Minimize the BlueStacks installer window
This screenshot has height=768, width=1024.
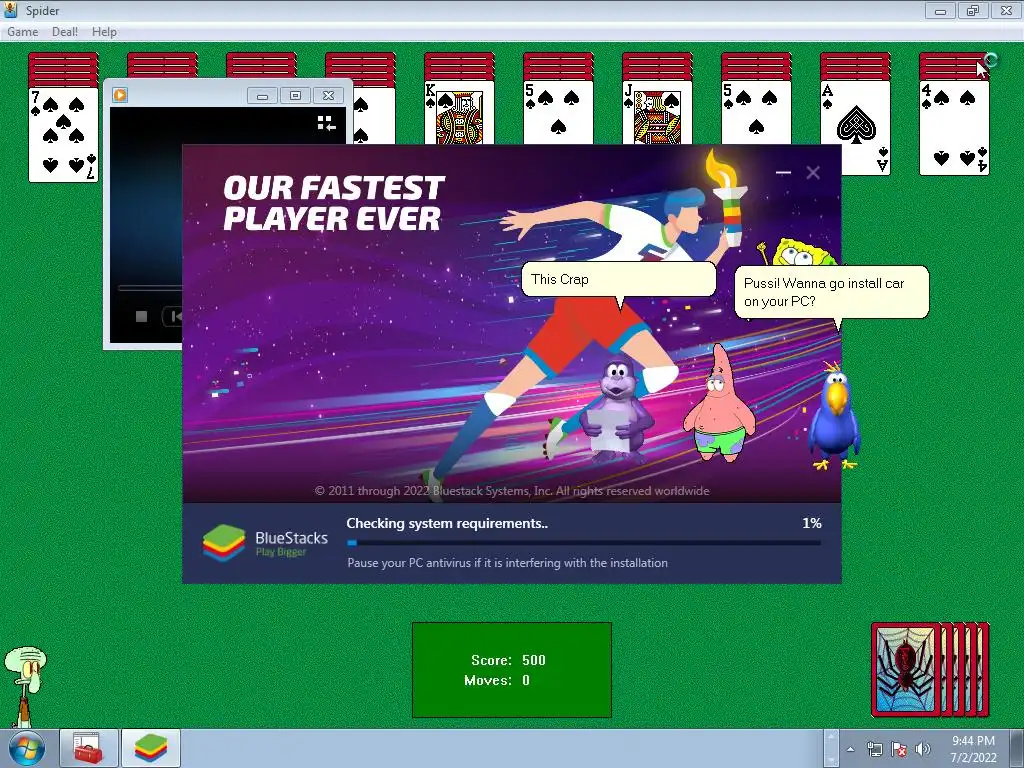[783, 172]
